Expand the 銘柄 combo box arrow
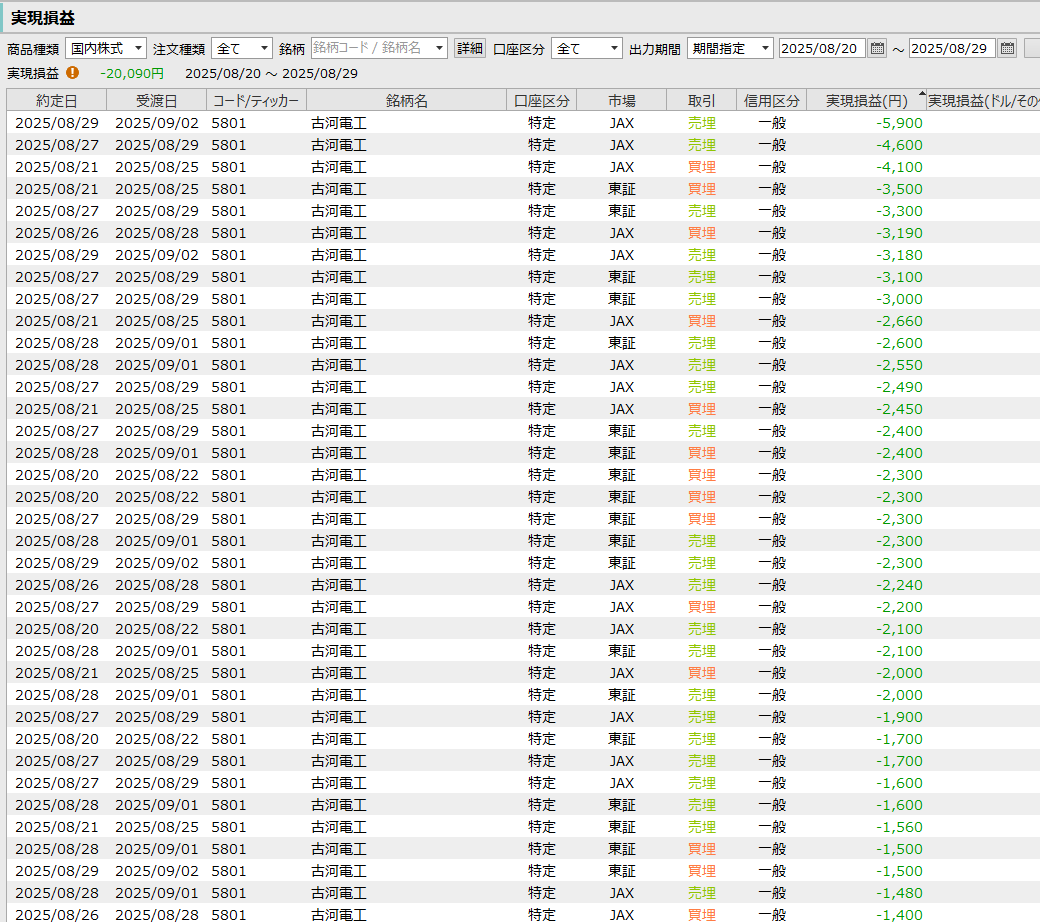The width and height of the screenshot is (1040, 922). 439,48
